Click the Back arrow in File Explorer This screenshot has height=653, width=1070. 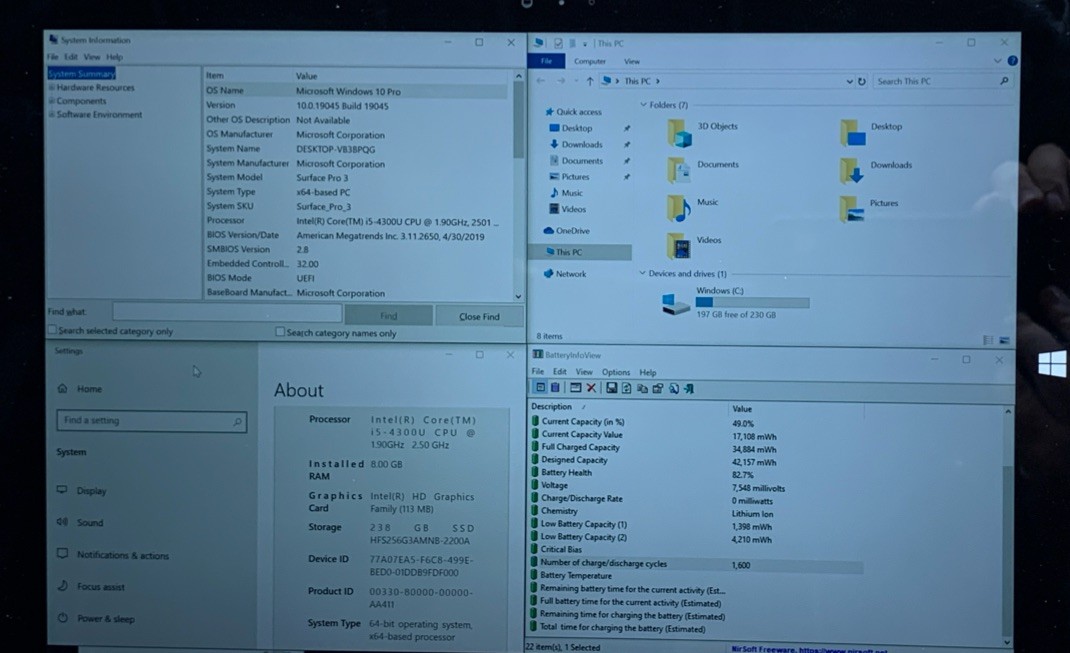[x=540, y=81]
